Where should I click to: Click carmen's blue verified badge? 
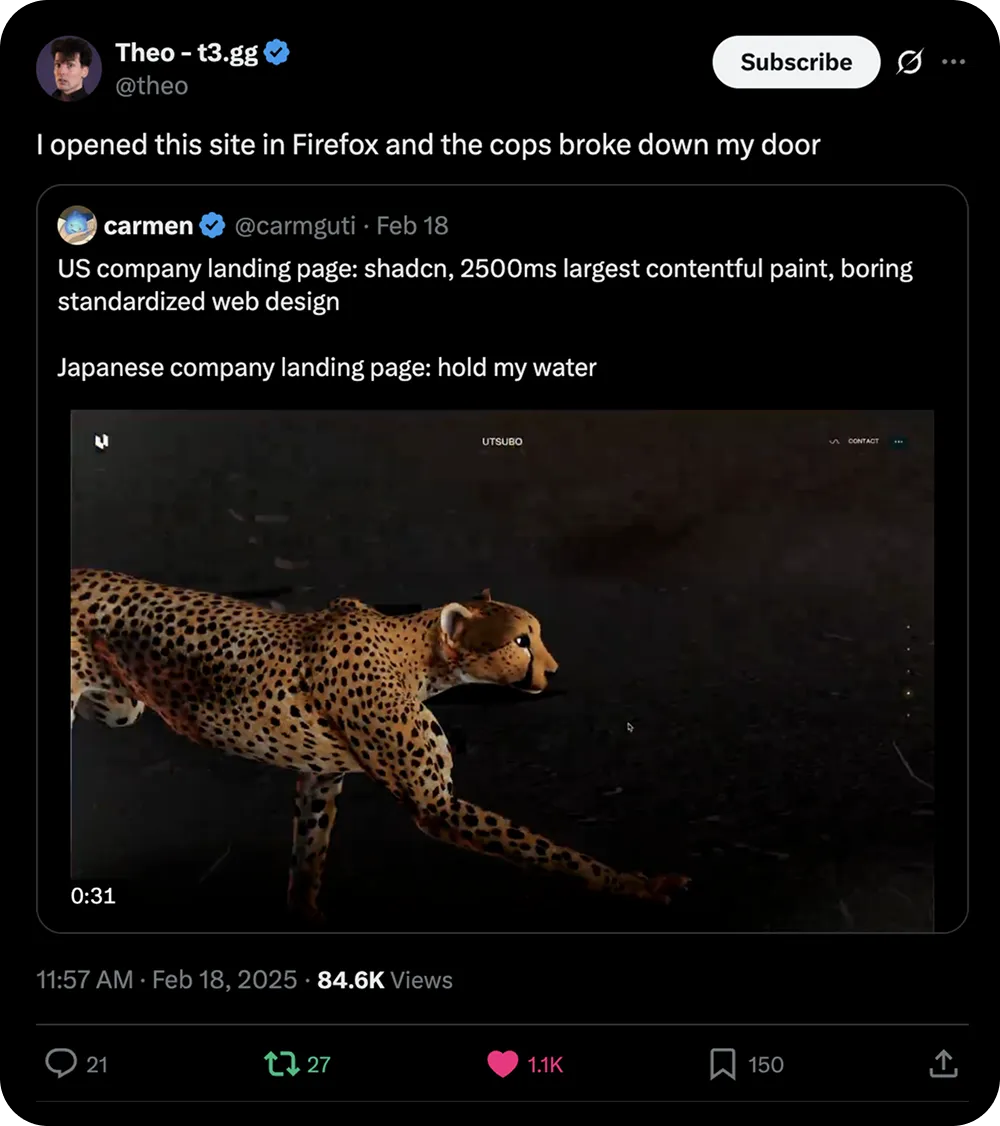212,226
